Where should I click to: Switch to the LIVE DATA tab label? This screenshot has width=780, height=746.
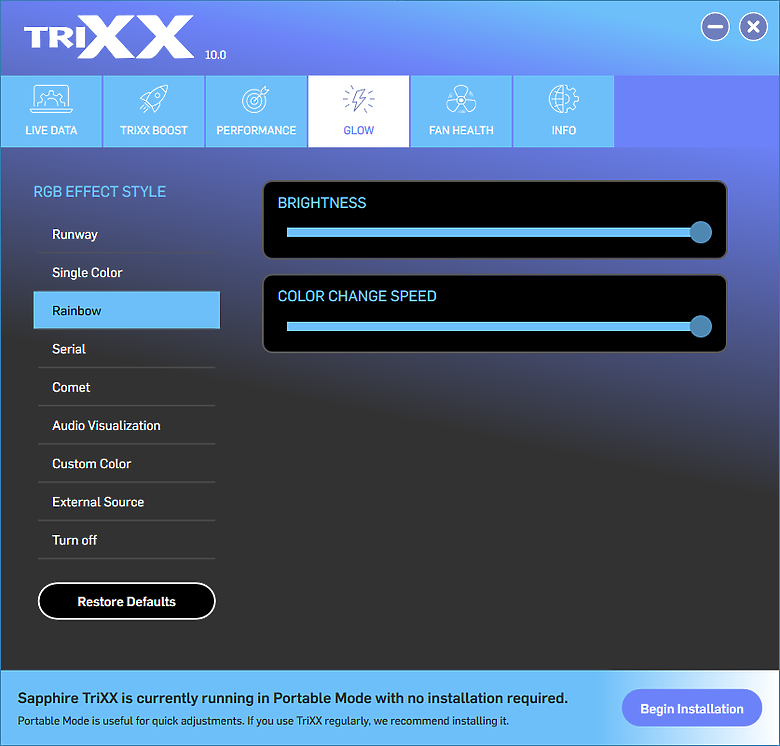pos(51,130)
